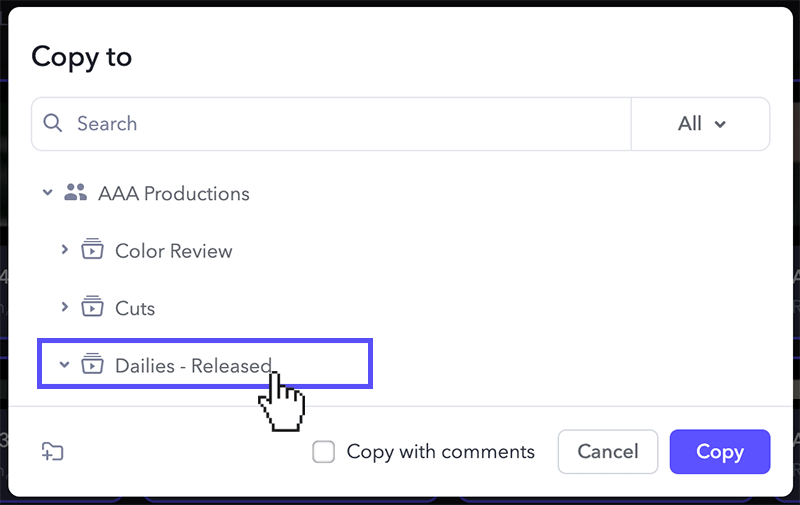The width and height of the screenshot is (800, 505).
Task: Click the Cuts project icon
Action: pos(92,306)
